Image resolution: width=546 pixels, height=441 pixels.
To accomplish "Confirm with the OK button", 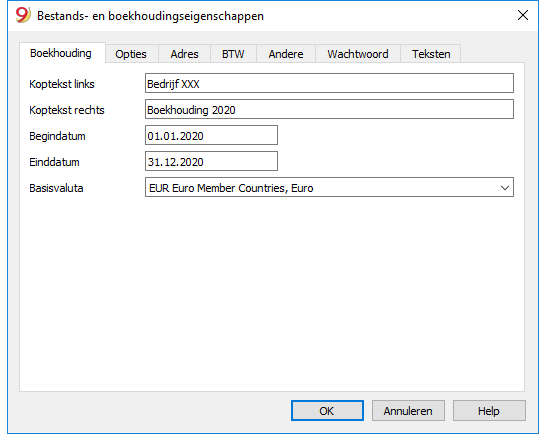I will 327,411.
